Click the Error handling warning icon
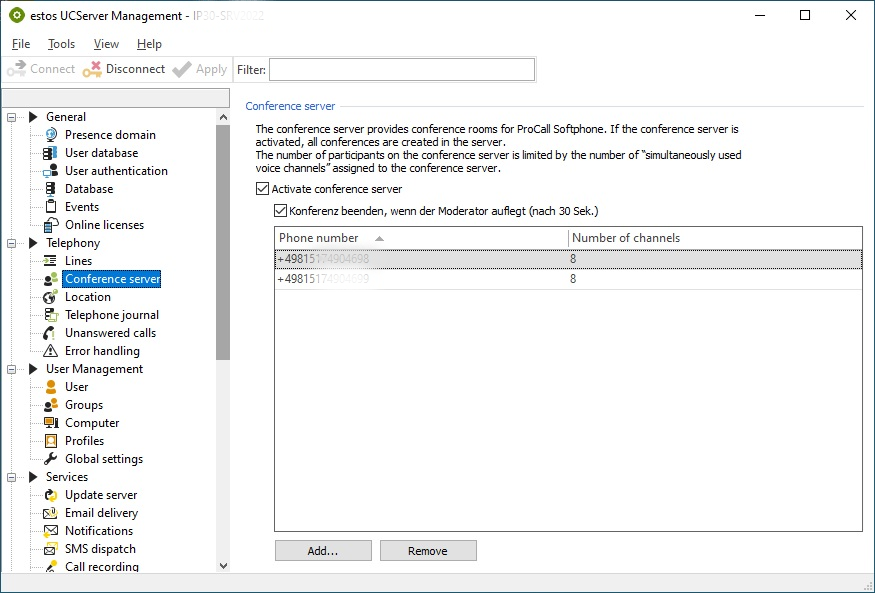This screenshot has width=875, height=593. pos(51,351)
